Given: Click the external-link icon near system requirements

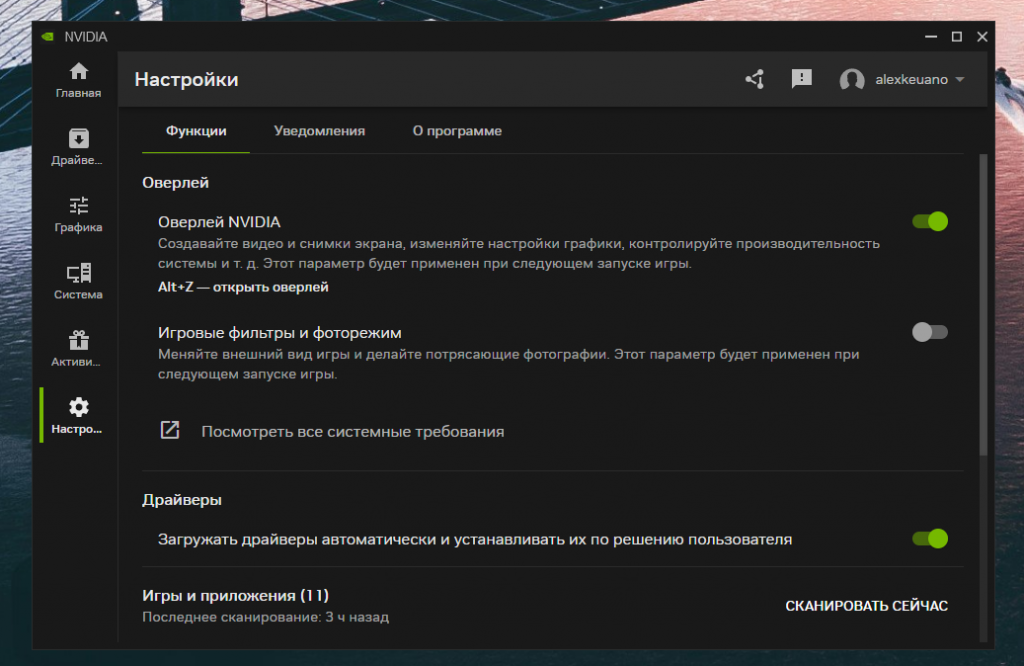Looking at the screenshot, I should (x=170, y=431).
